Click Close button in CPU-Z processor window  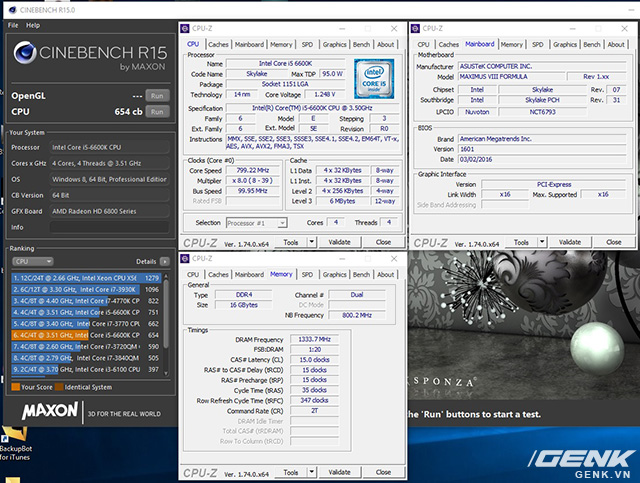pos(384,242)
